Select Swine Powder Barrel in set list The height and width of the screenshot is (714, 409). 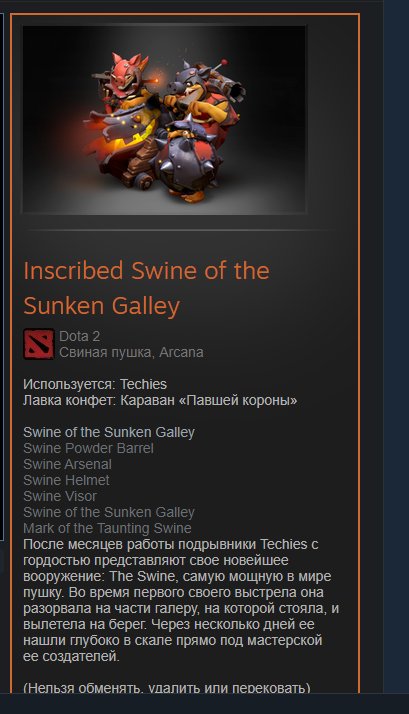pos(88,448)
